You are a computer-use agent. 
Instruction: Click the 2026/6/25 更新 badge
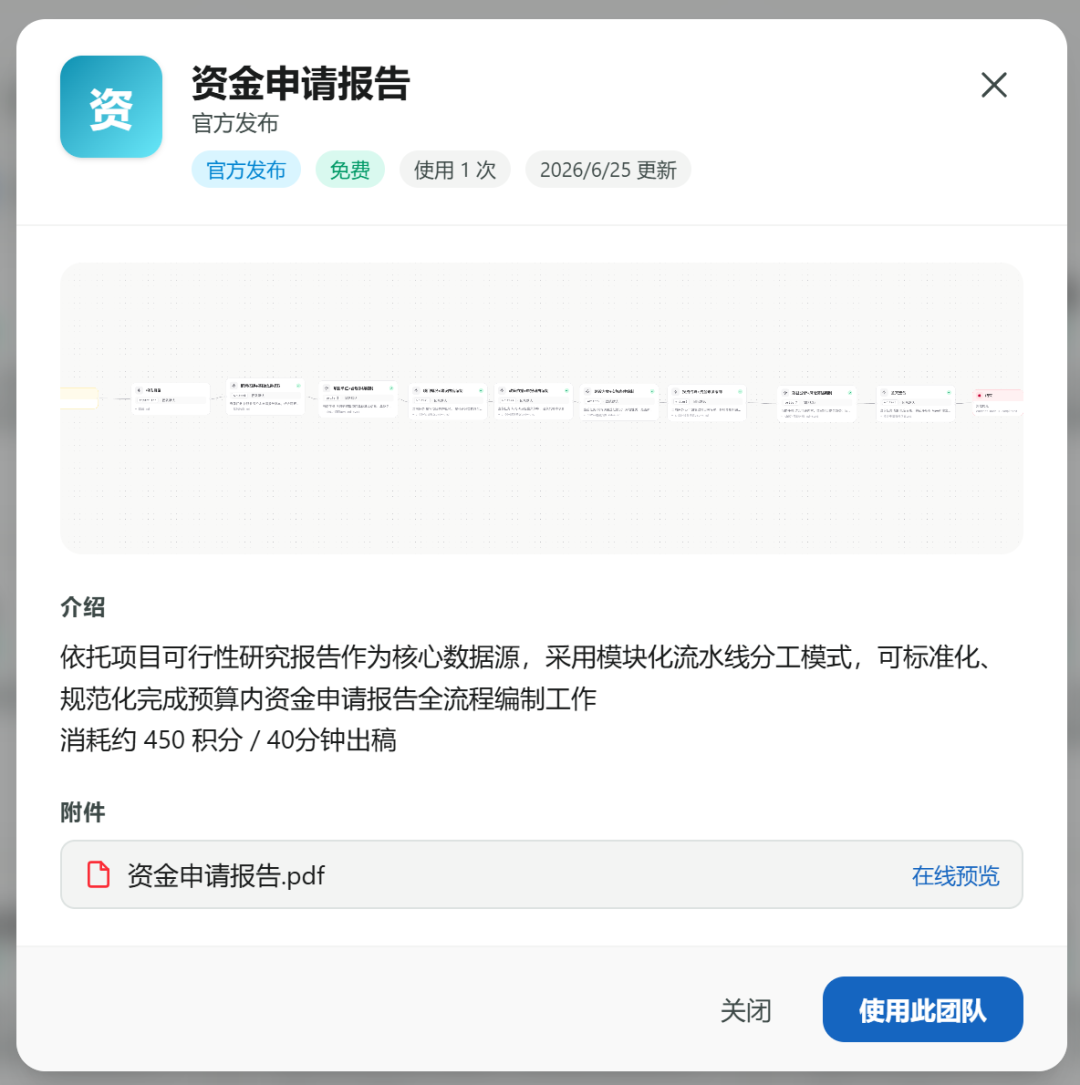coord(608,170)
